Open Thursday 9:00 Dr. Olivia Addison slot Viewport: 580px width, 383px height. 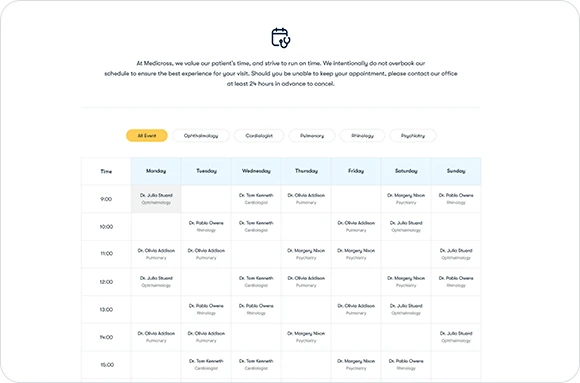click(x=306, y=199)
